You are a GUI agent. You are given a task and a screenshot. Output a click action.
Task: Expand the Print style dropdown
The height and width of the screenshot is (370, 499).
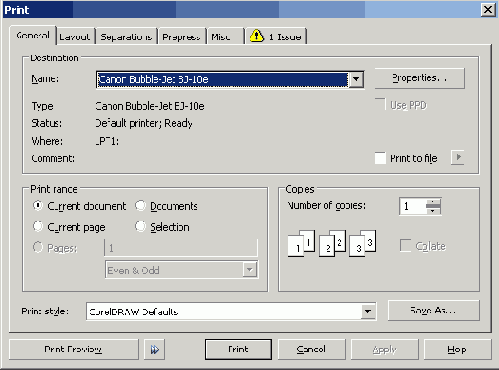coord(368,311)
